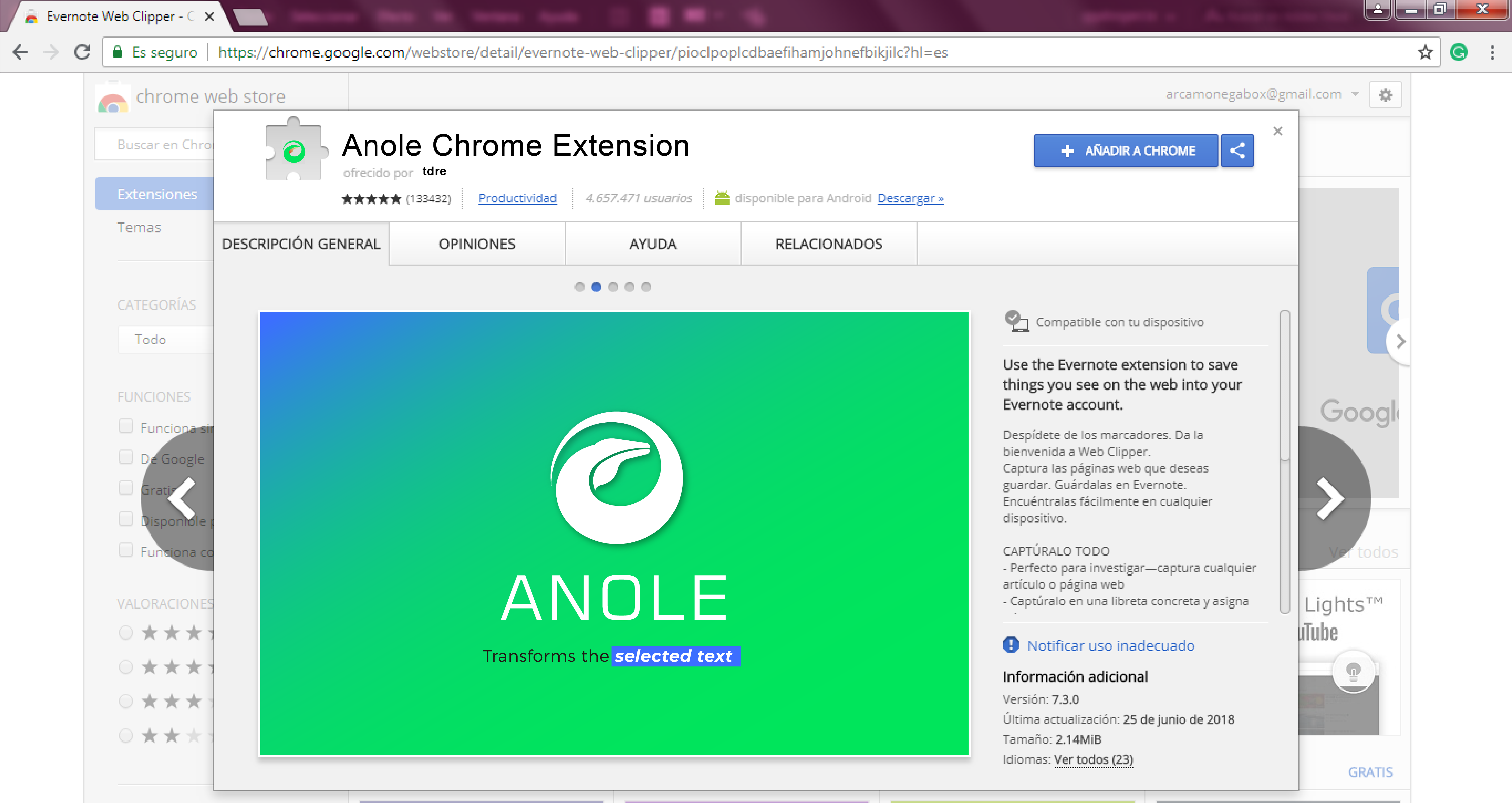Switch to the Opiniones tab
1512x803 pixels.
tap(477, 244)
